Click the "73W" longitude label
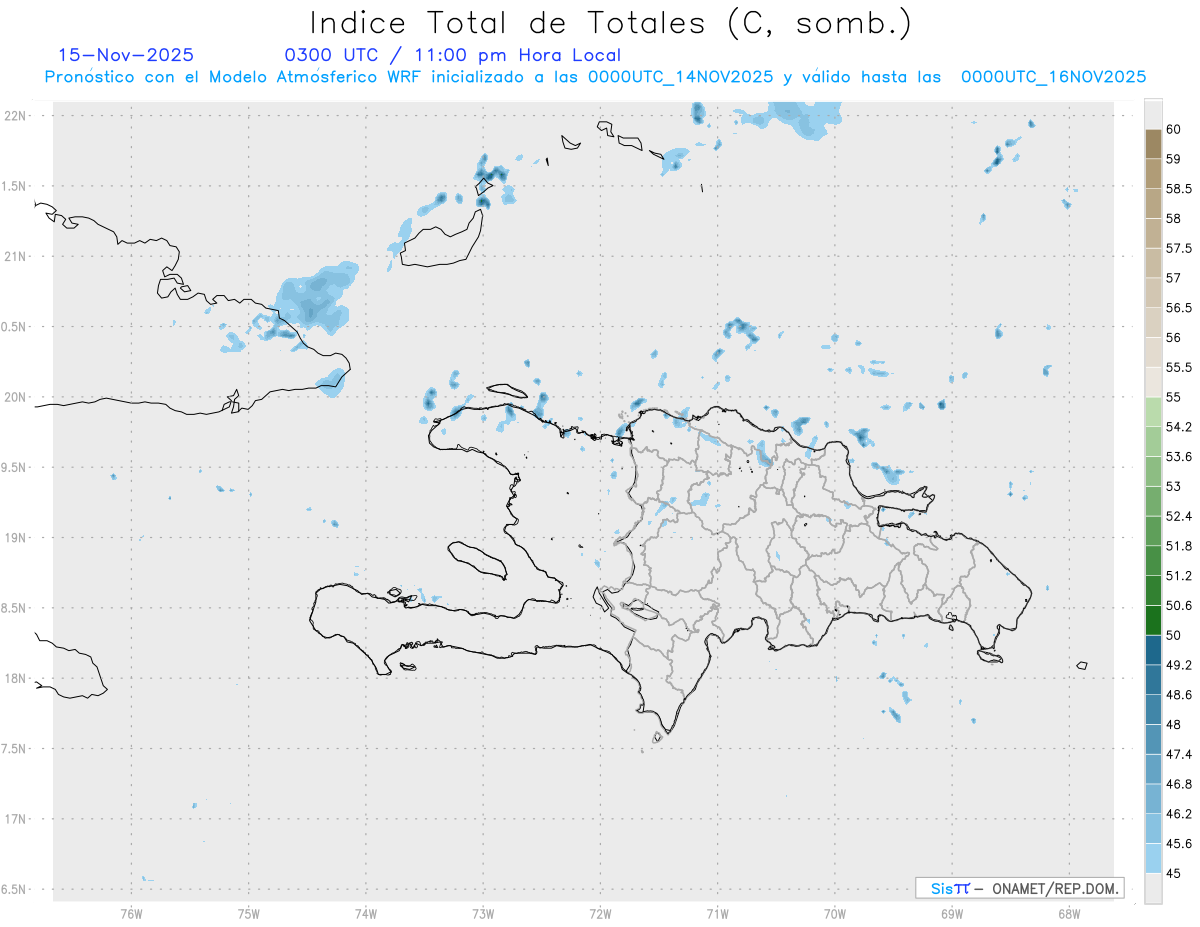 tap(483, 913)
